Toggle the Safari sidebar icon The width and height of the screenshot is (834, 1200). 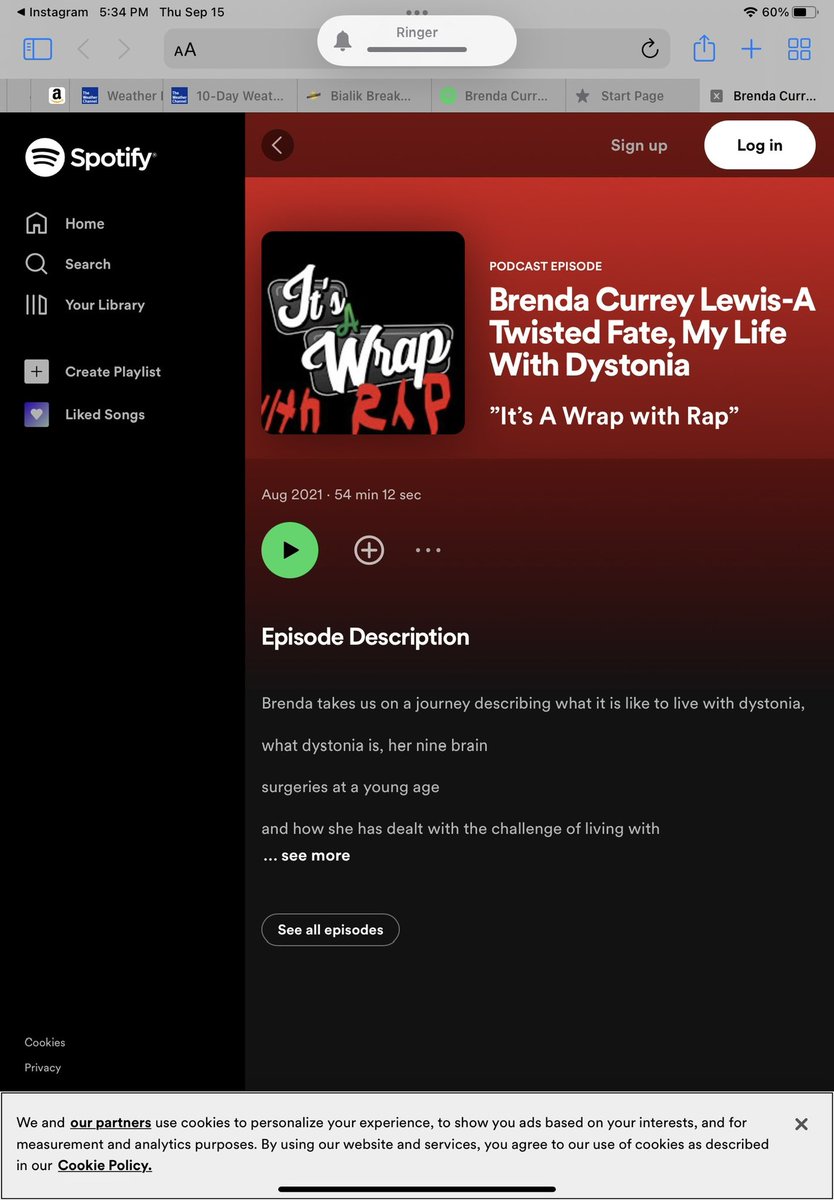click(37, 48)
